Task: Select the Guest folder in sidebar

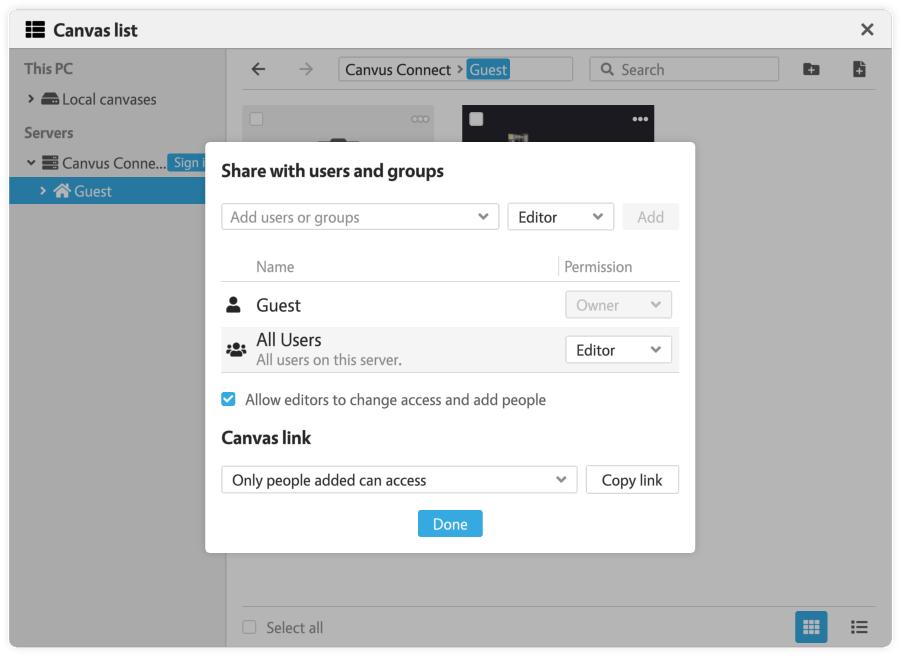Action: pyautogui.click(x=92, y=191)
